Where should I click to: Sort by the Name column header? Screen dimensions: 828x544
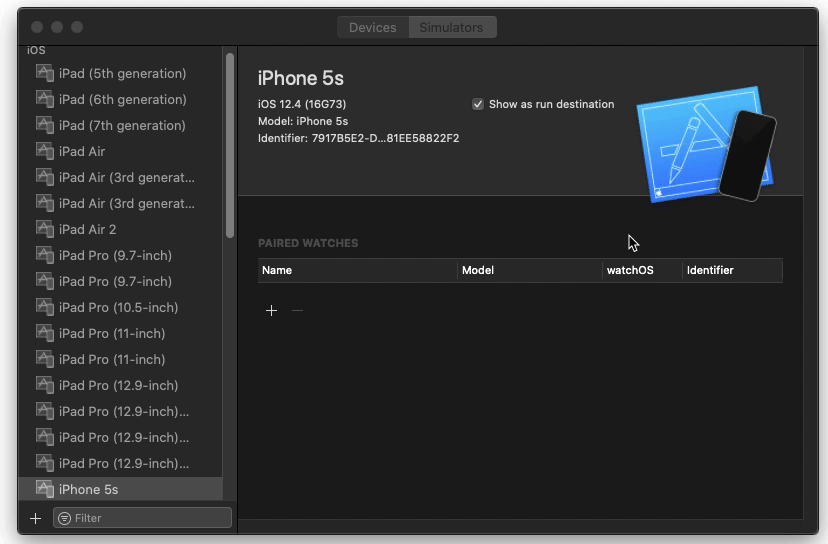357,270
